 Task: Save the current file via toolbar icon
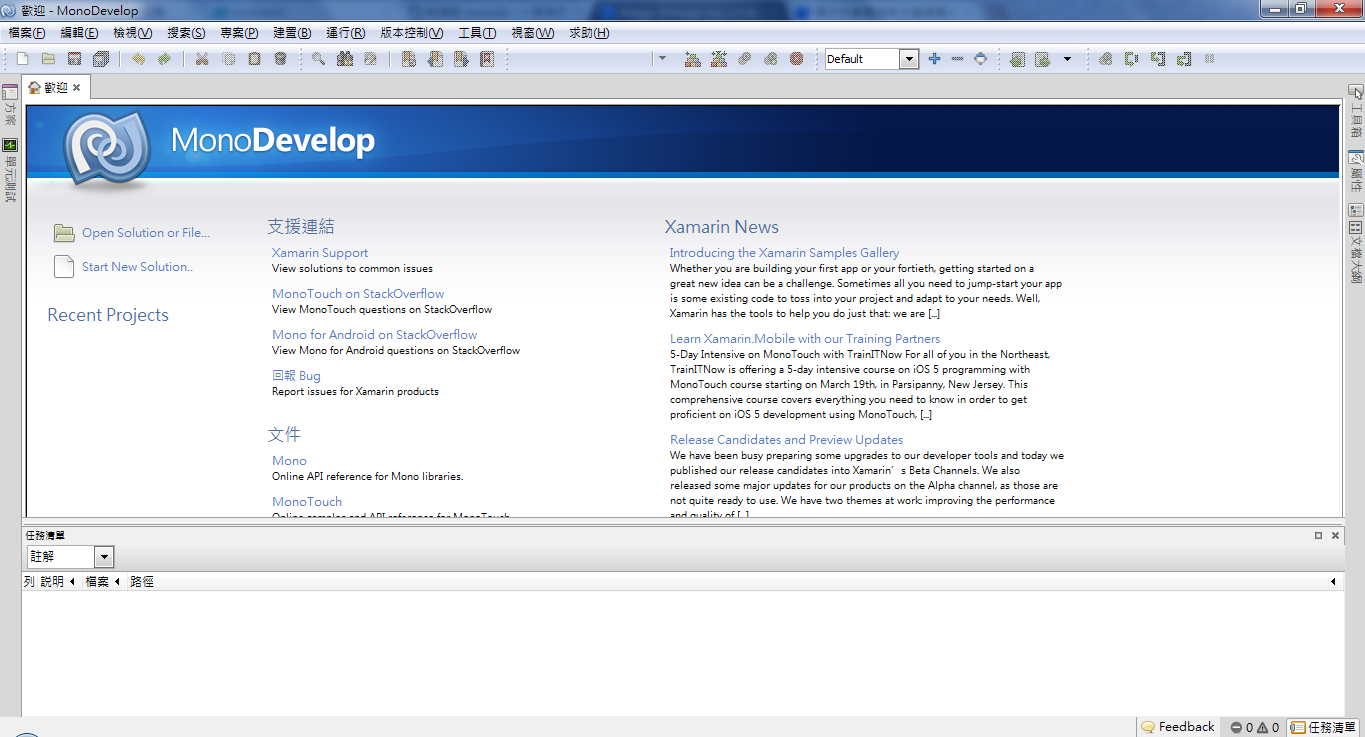[74, 59]
